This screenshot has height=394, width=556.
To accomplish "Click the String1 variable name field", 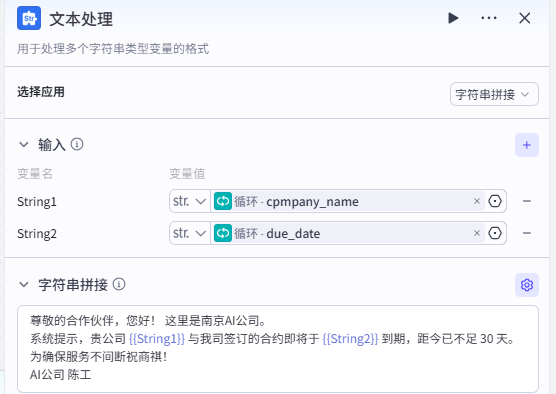I will [37, 202].
